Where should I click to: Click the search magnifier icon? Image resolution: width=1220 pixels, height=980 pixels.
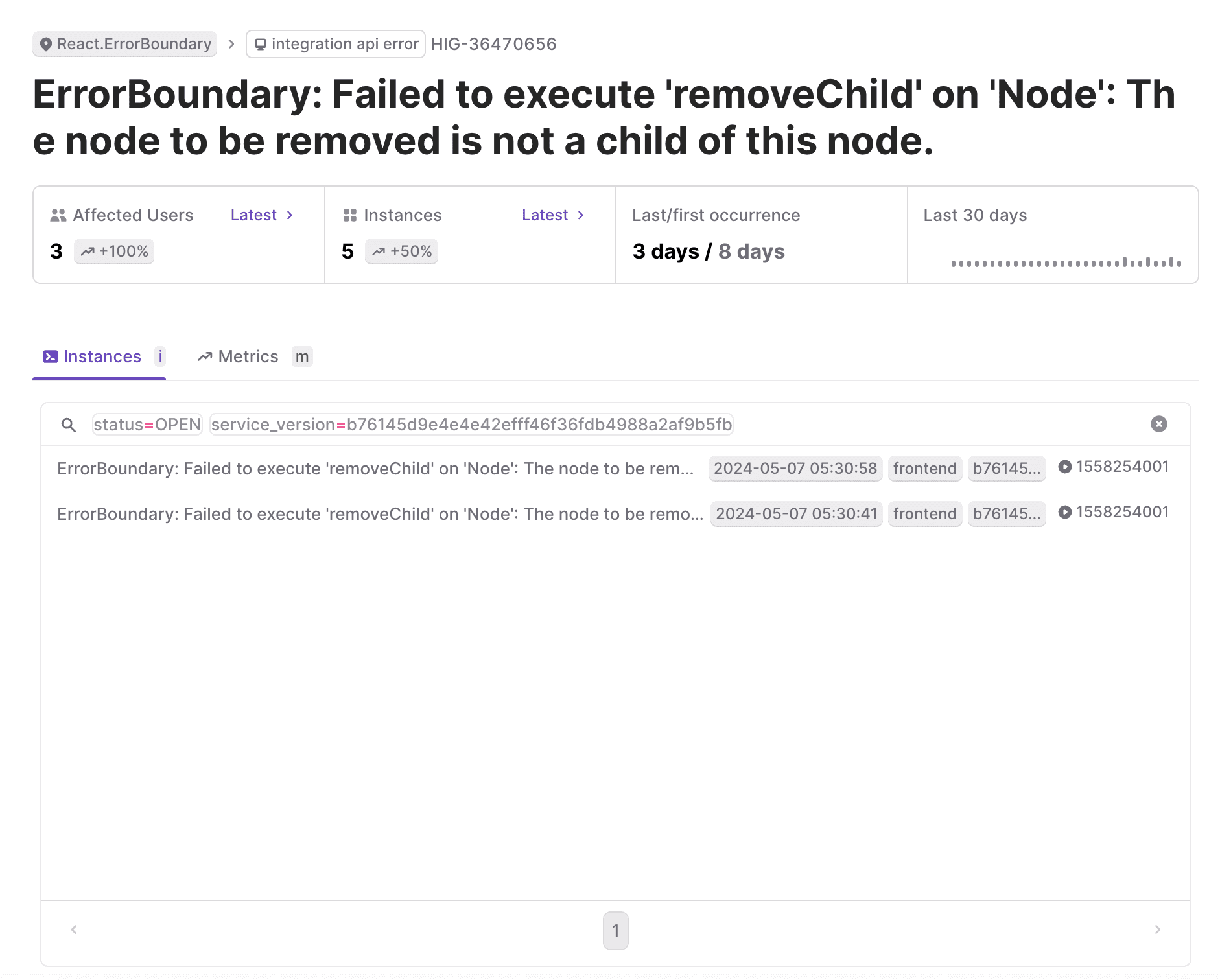click(69, 425)
